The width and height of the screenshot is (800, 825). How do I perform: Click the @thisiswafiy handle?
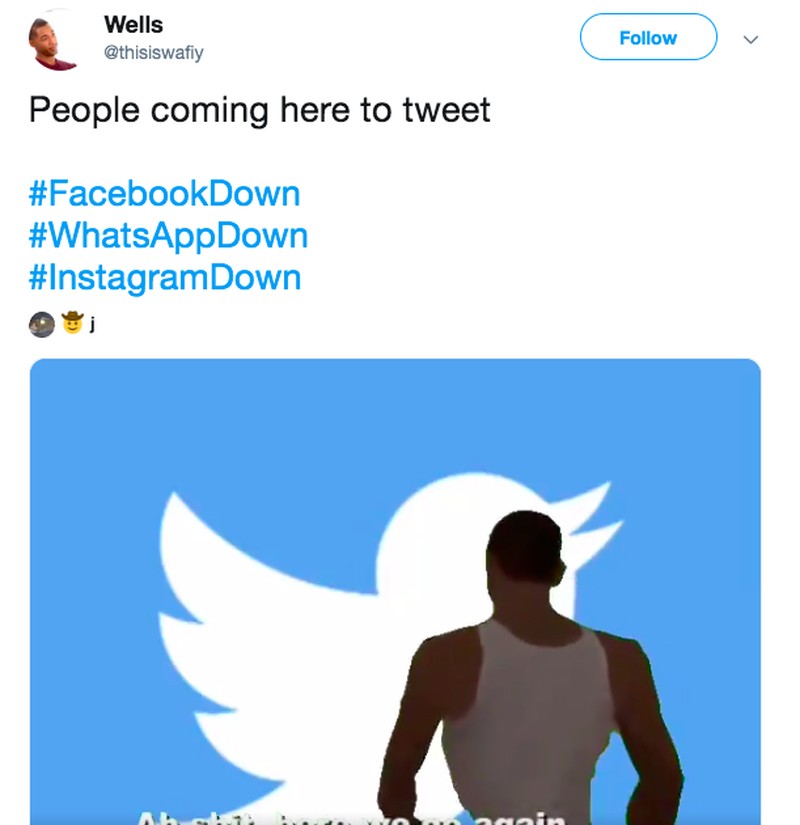pyautogui.click(x=153, y=53)
